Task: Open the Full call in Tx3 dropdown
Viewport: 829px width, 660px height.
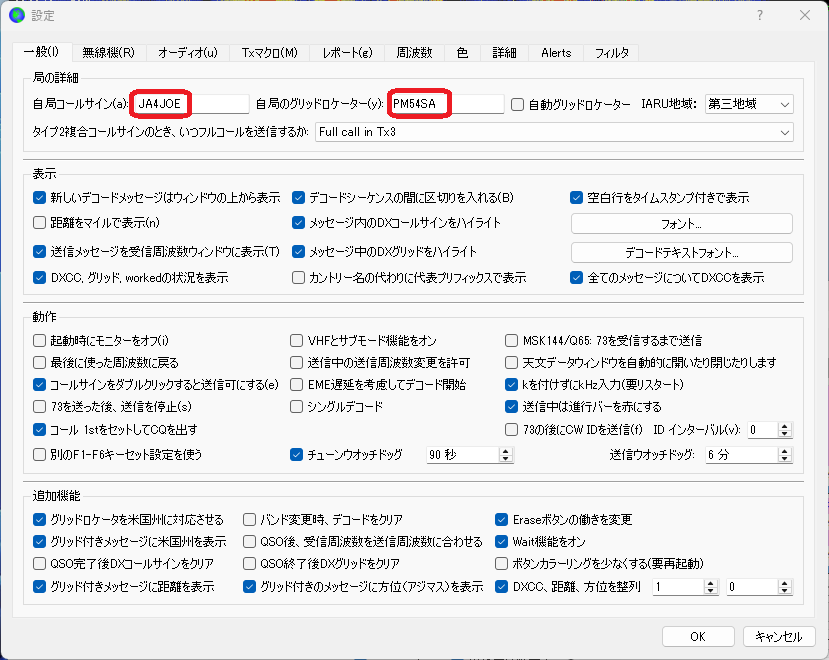Action: click(554, 132)
